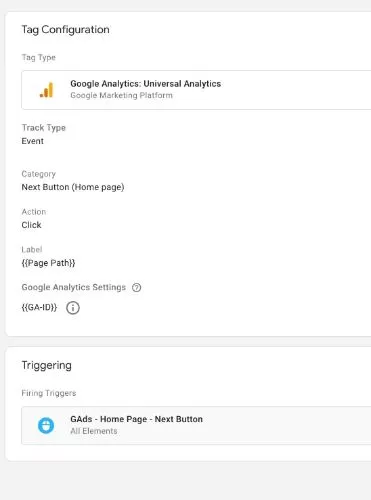Image resolution: width=371 pixels, height=500 pixels.
Task: Click the All Elements trigger type text
Action: point(94,431)
